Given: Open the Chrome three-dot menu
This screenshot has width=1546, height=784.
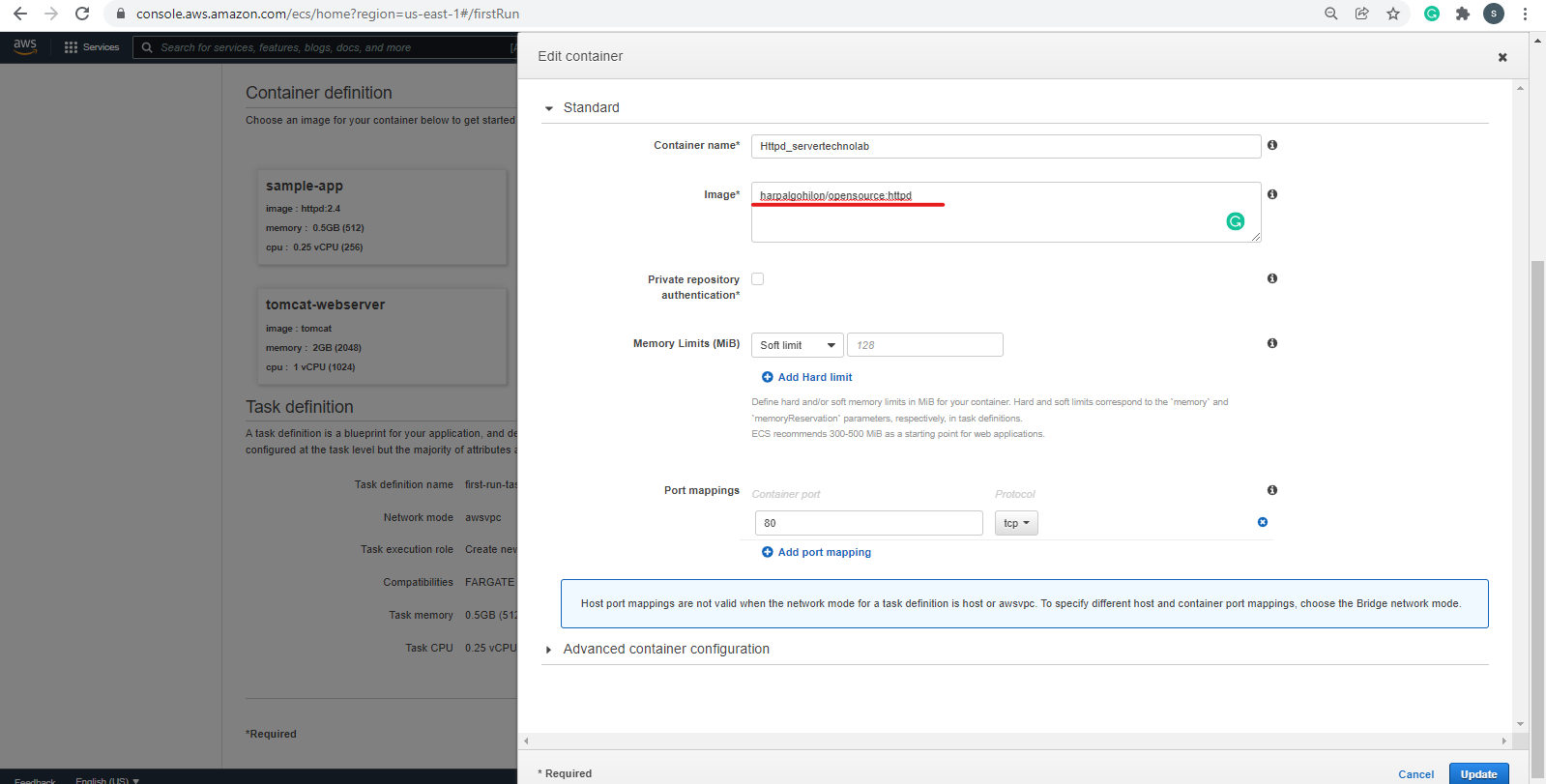Looking at the screenshot, I should tap(1525, 14).
